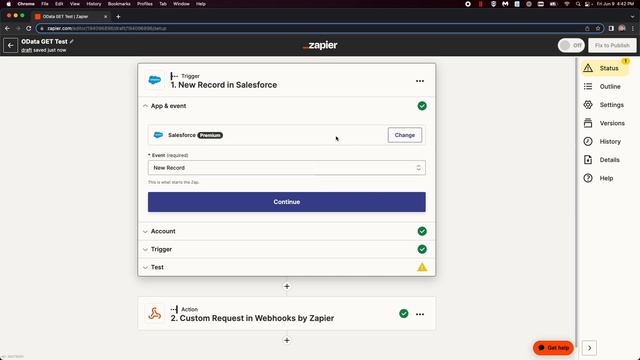This screenshot has width=640, height=360.
Task: Open Chrome Bookmarks menu
Action: tap(119, 4)
